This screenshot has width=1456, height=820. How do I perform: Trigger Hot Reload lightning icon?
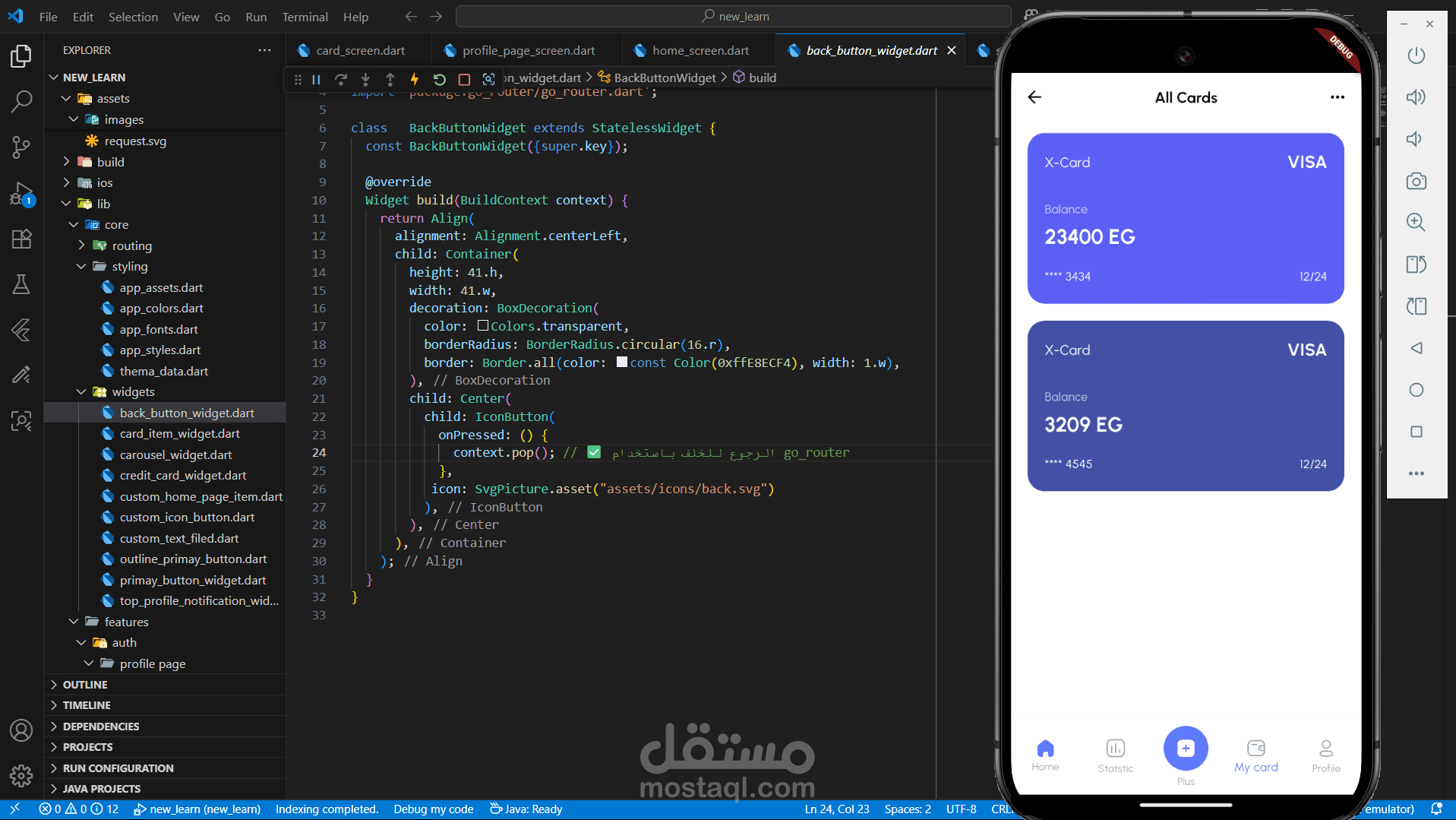[415, 79]
